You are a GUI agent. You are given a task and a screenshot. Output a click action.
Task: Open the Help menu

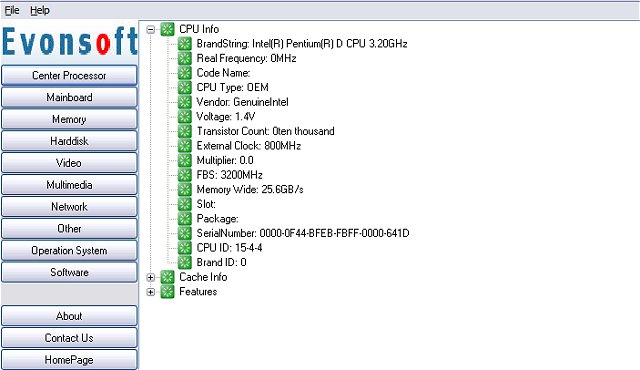tap(40, 10)
